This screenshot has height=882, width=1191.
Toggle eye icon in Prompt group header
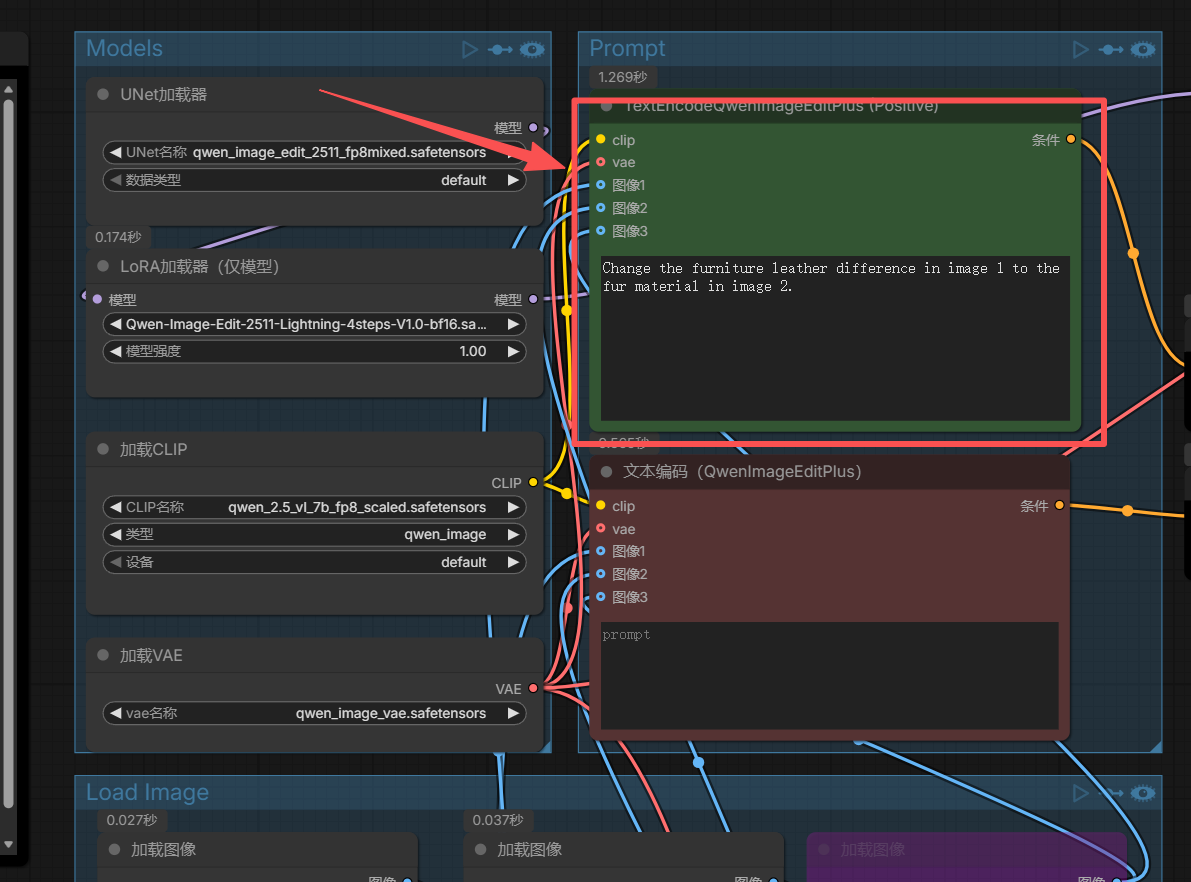point(1142,49)
